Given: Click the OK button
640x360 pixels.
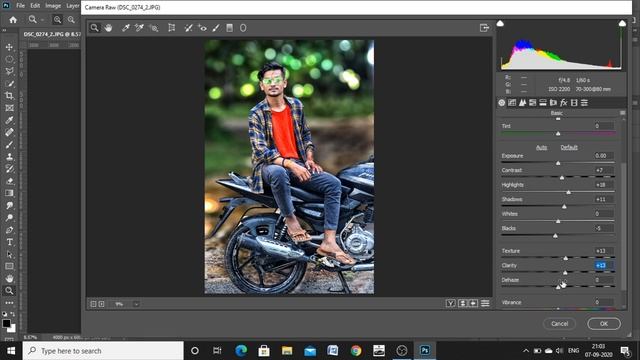Looking at the screenshot, I should pyautogui.click(x=604, y=324).
